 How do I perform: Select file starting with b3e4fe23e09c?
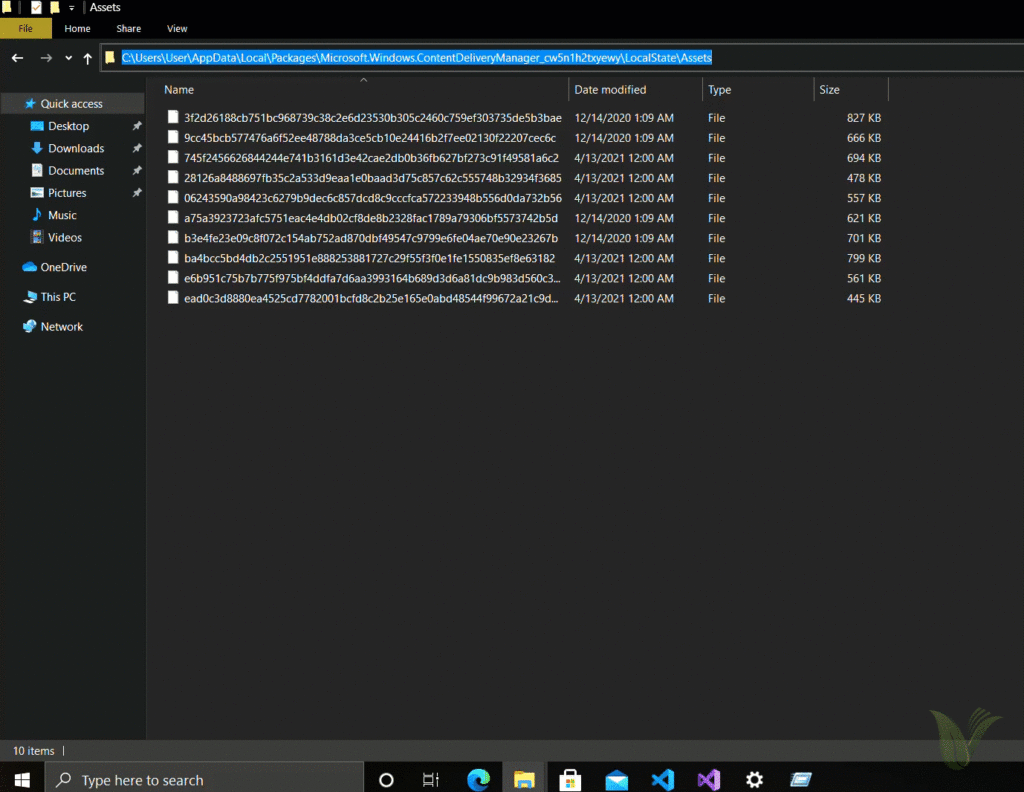pos(370,238)
